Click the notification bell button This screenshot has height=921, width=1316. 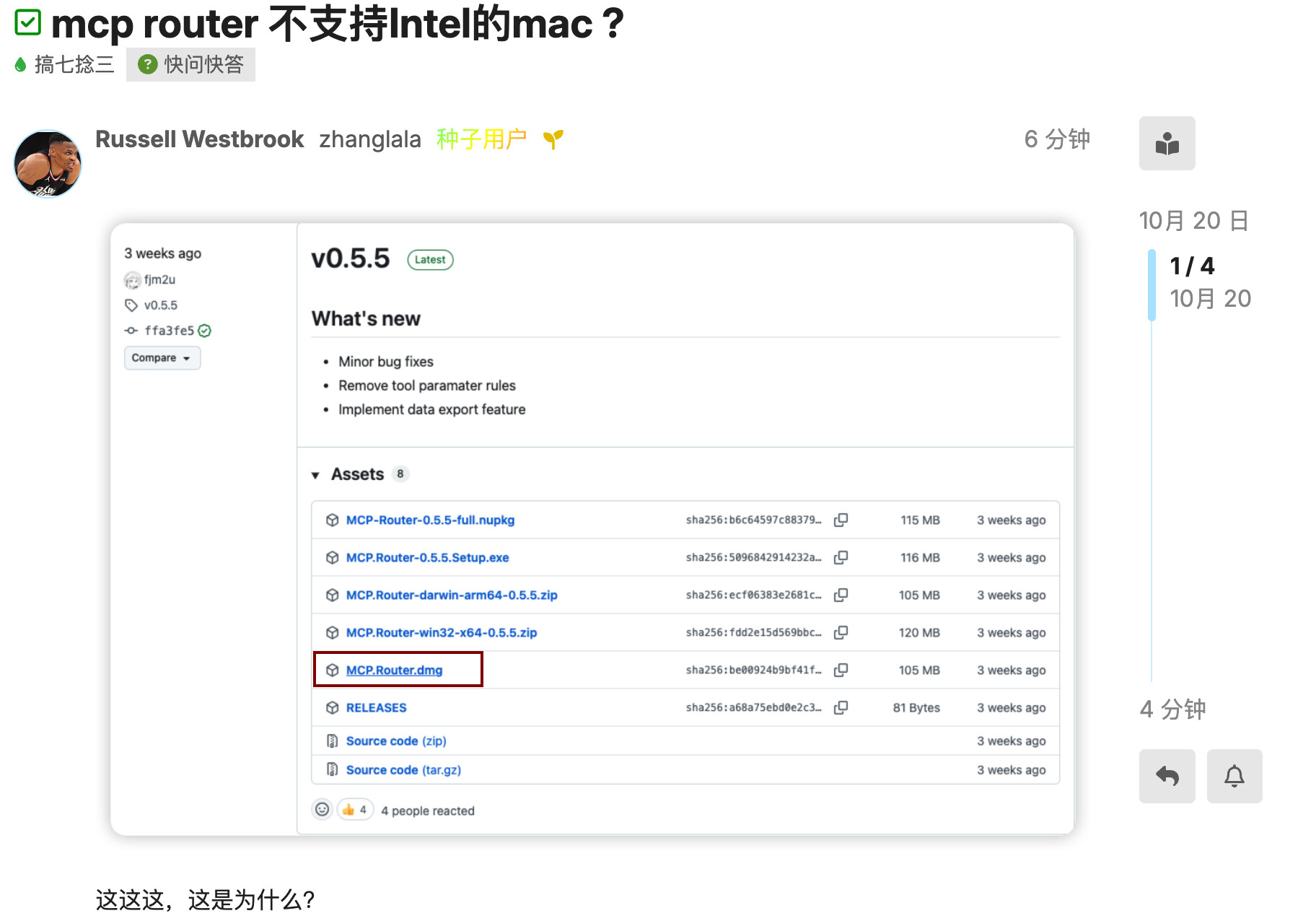click(x=1234, y=777)
